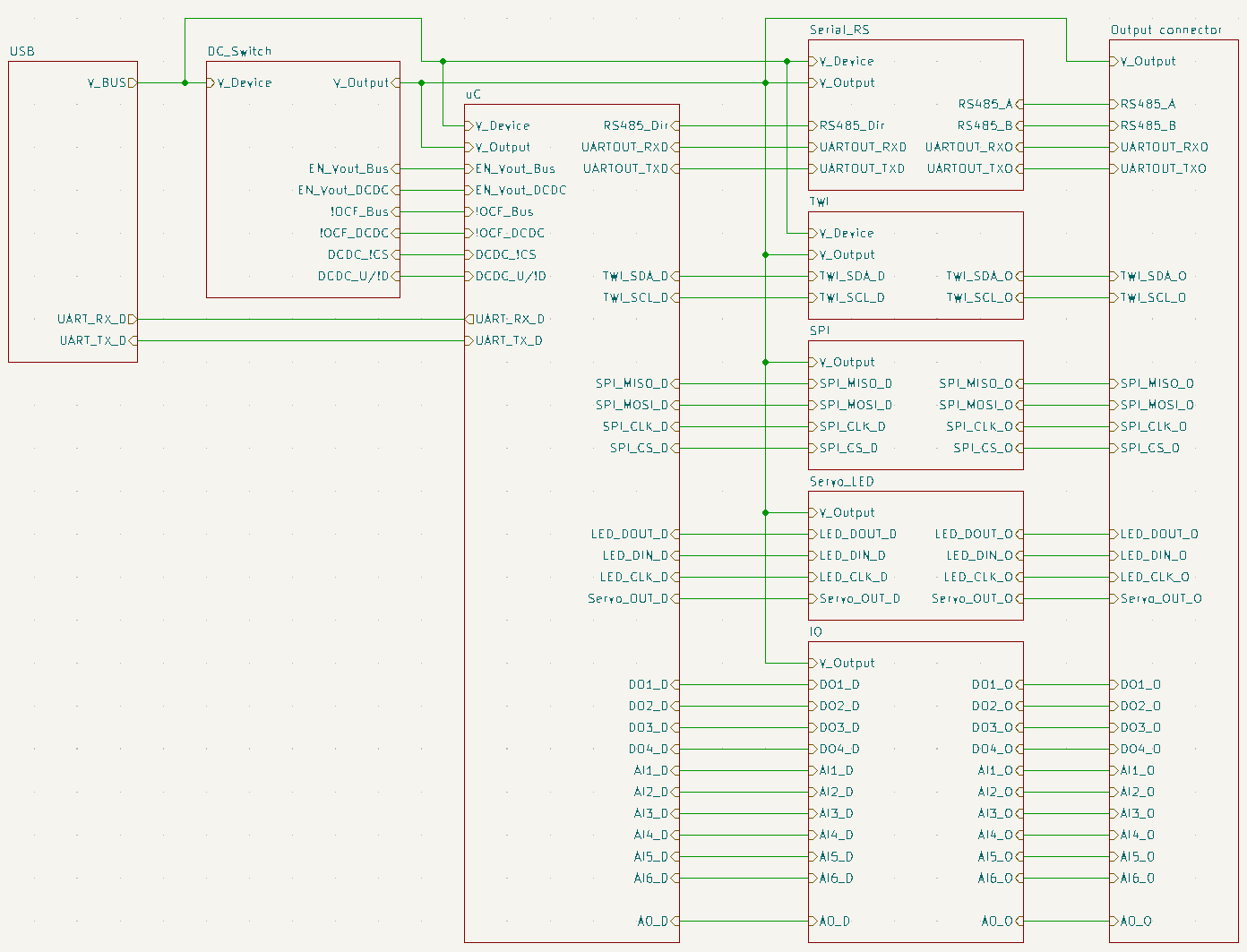Select Servo_OUT_D pin on uC sheet
The image size is (1247, 952).
coord(633,598)
